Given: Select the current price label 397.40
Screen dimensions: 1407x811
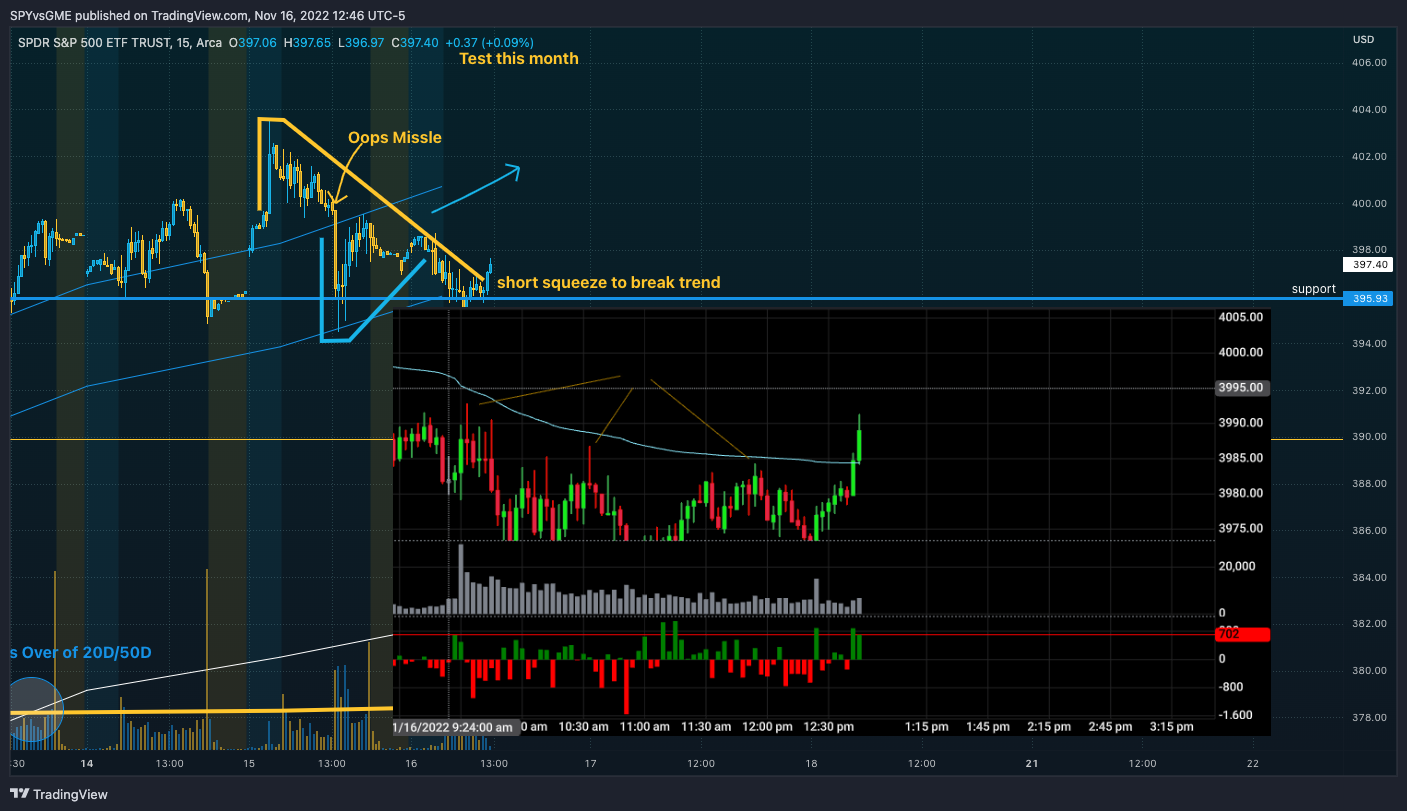Looking at the screenshot, I should [1367, 265].
